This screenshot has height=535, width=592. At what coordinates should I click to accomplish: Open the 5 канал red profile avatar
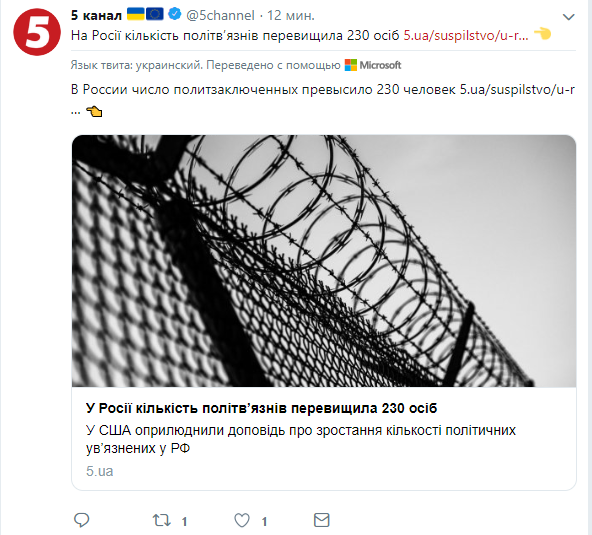point(37,32)
